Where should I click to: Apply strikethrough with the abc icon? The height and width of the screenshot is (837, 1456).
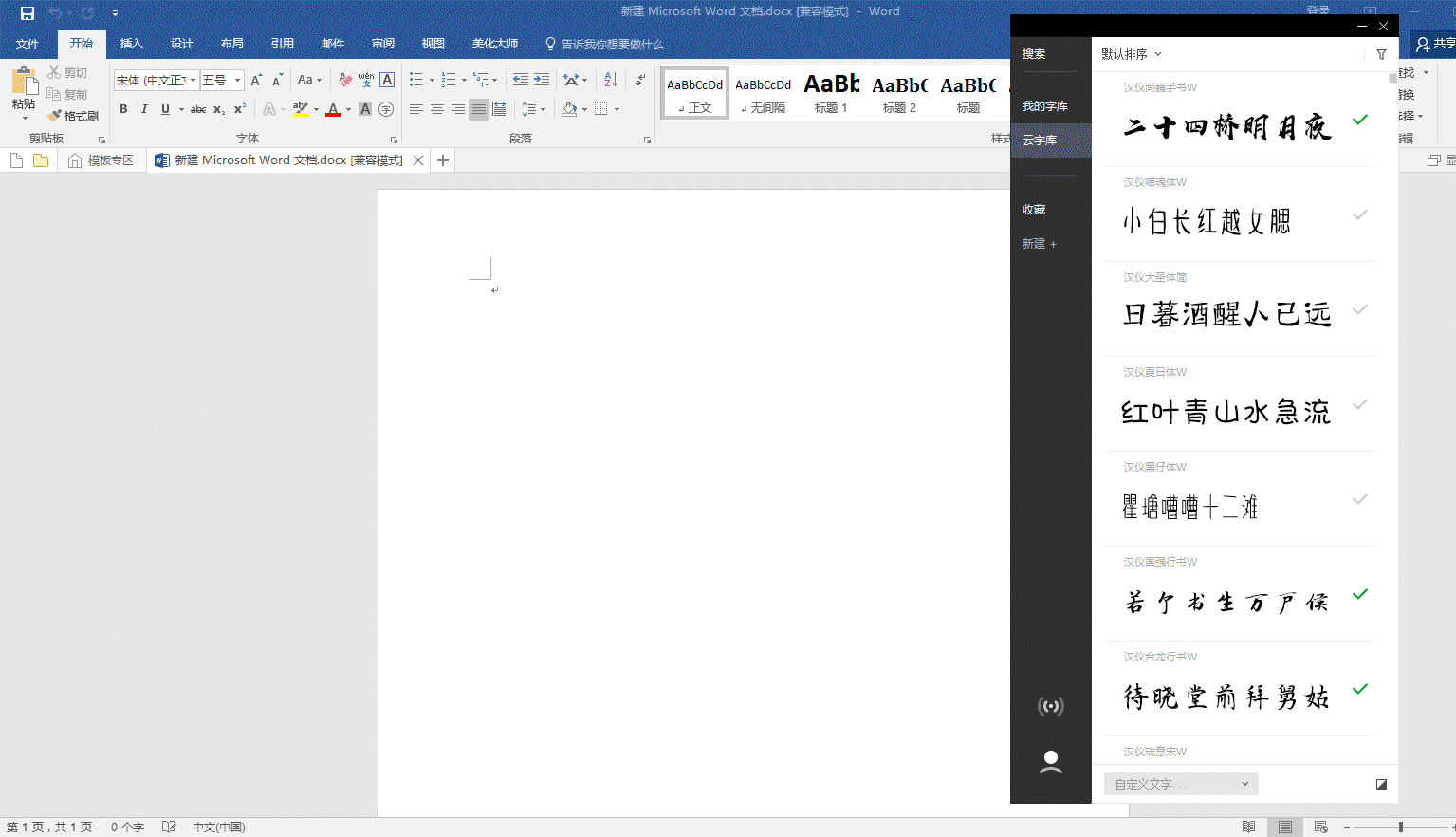click(x=198, y=109)
